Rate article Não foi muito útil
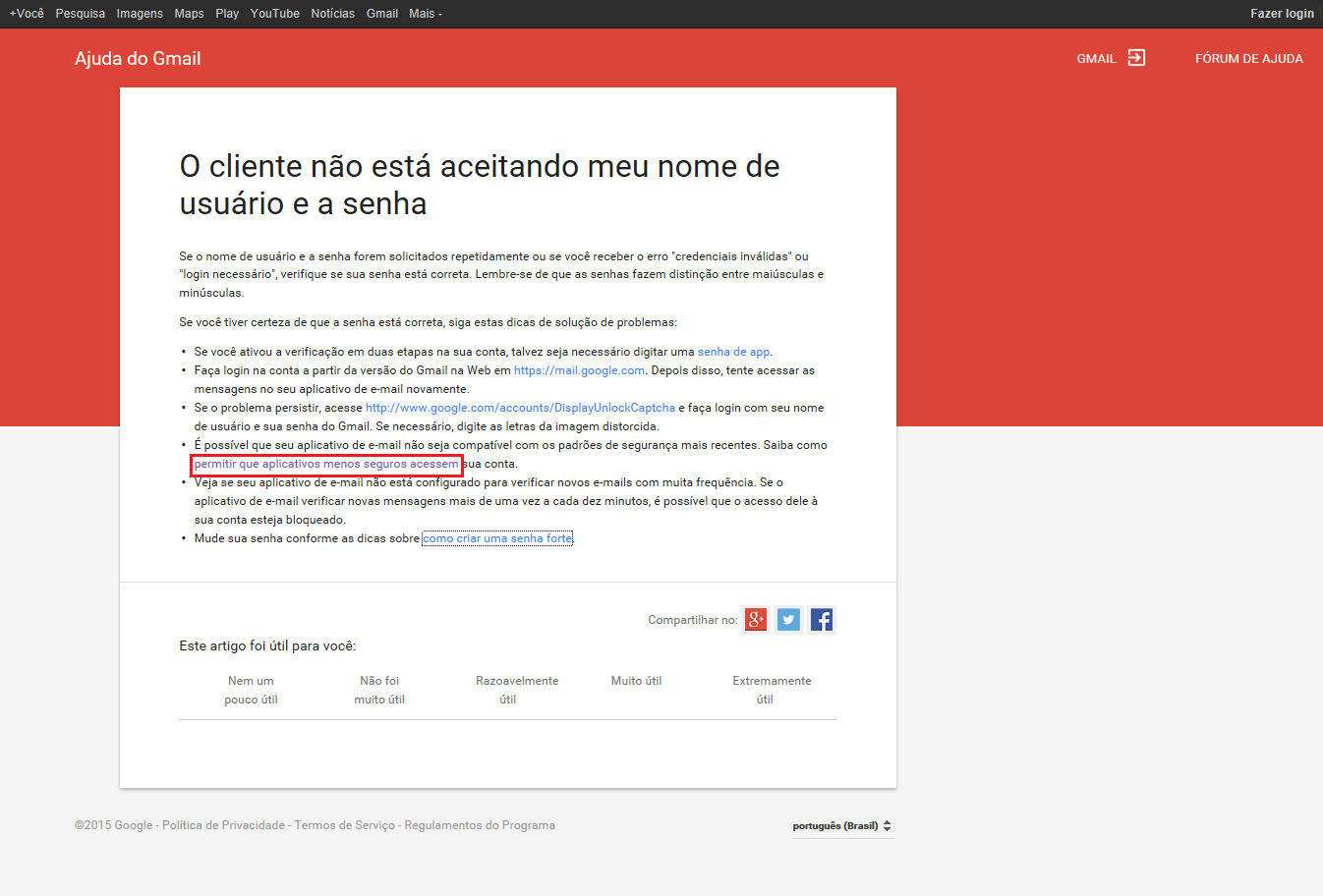Viewport: 1323px width, 896px height. 379,690
